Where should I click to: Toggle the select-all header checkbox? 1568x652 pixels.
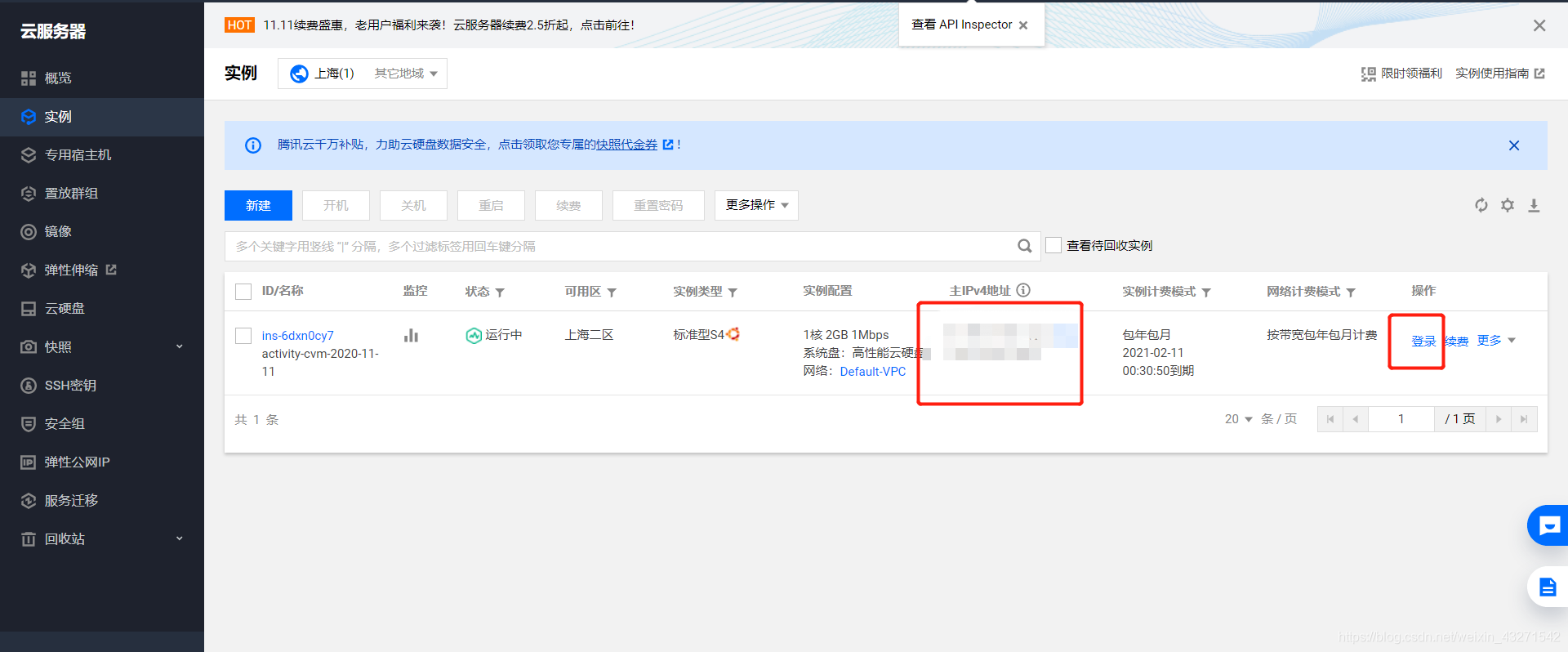click(243, 292)
